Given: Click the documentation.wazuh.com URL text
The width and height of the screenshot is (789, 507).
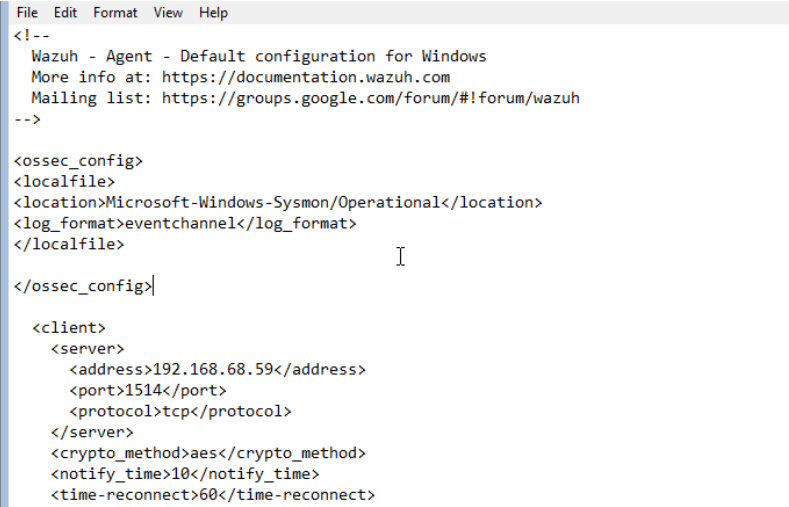Looking at the screenshot, I should click(305, 77).
